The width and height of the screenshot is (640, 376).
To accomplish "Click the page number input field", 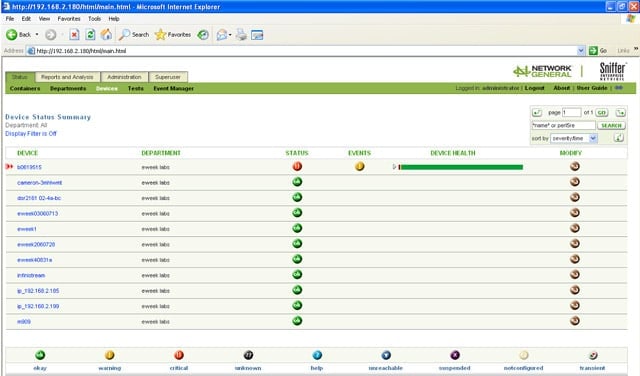I will pyautogui.click(x=571, y=112).
